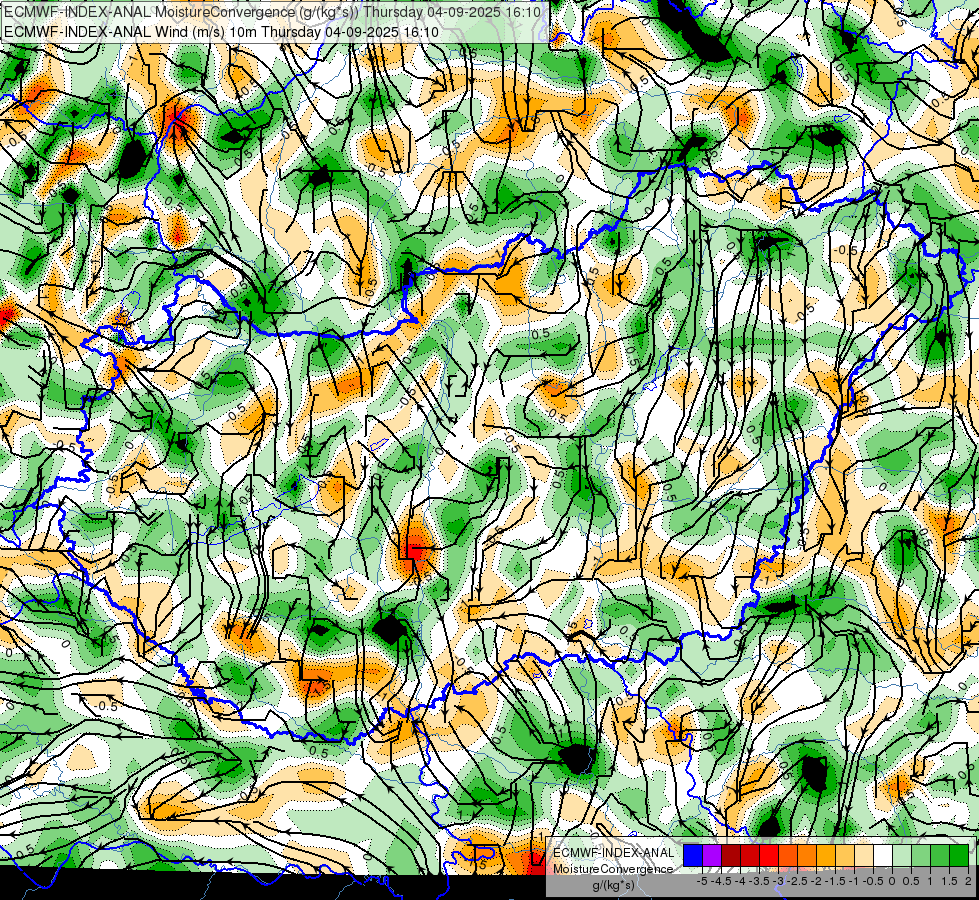Click the Wind (m/s) 10m title line
The image size is (979, 900).
pos(221,32)
